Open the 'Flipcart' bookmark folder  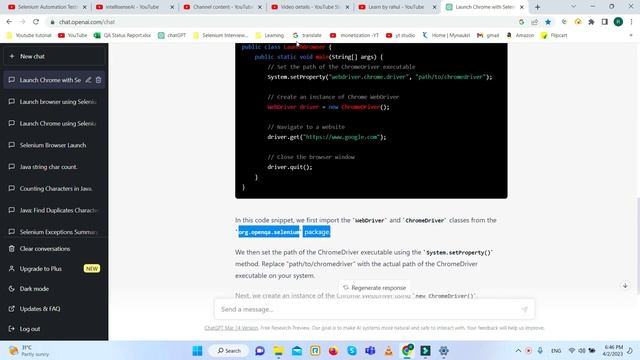tap(554, 36)
